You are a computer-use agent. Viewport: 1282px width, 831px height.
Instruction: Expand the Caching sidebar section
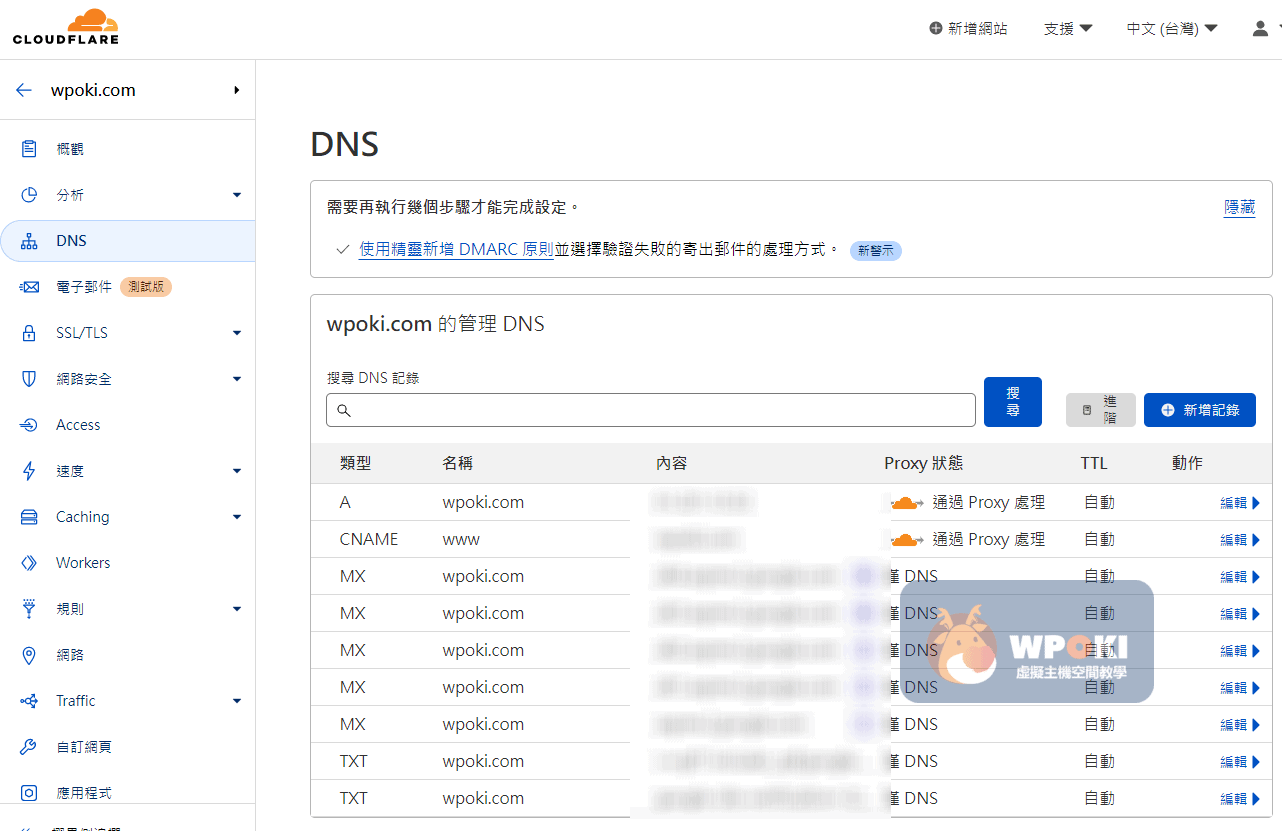pos(237,517)
